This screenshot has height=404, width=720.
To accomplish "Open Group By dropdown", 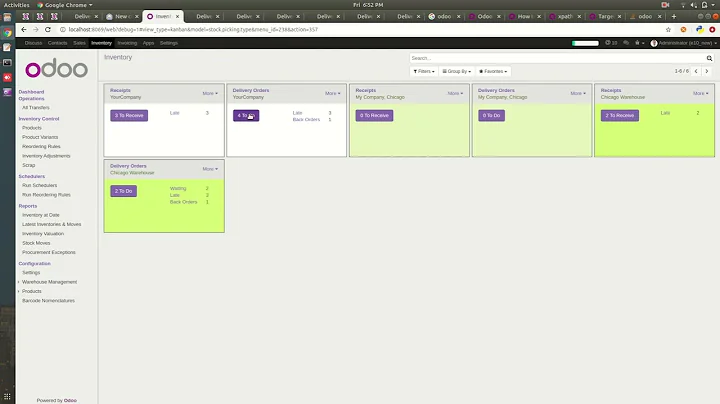I will coord(456,72).
